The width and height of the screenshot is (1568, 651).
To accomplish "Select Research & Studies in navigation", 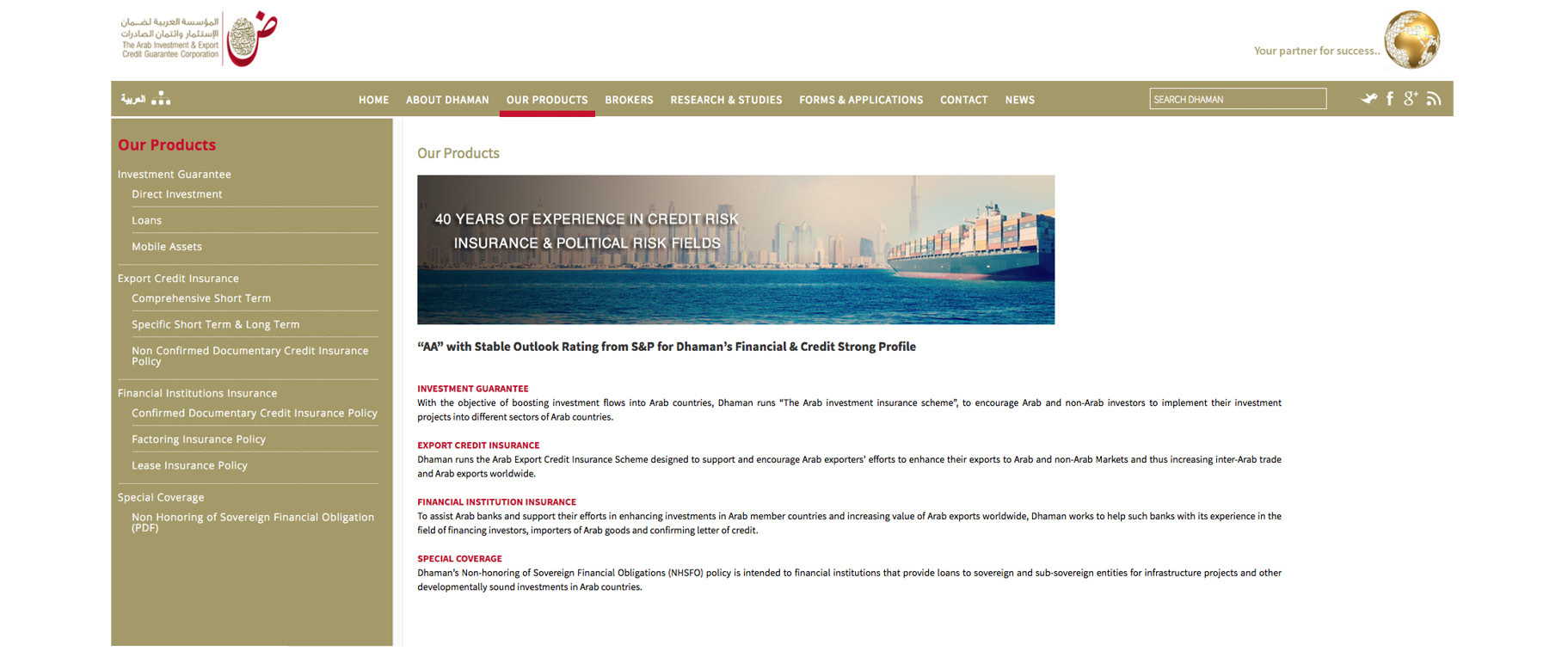I will pos(726,100).
